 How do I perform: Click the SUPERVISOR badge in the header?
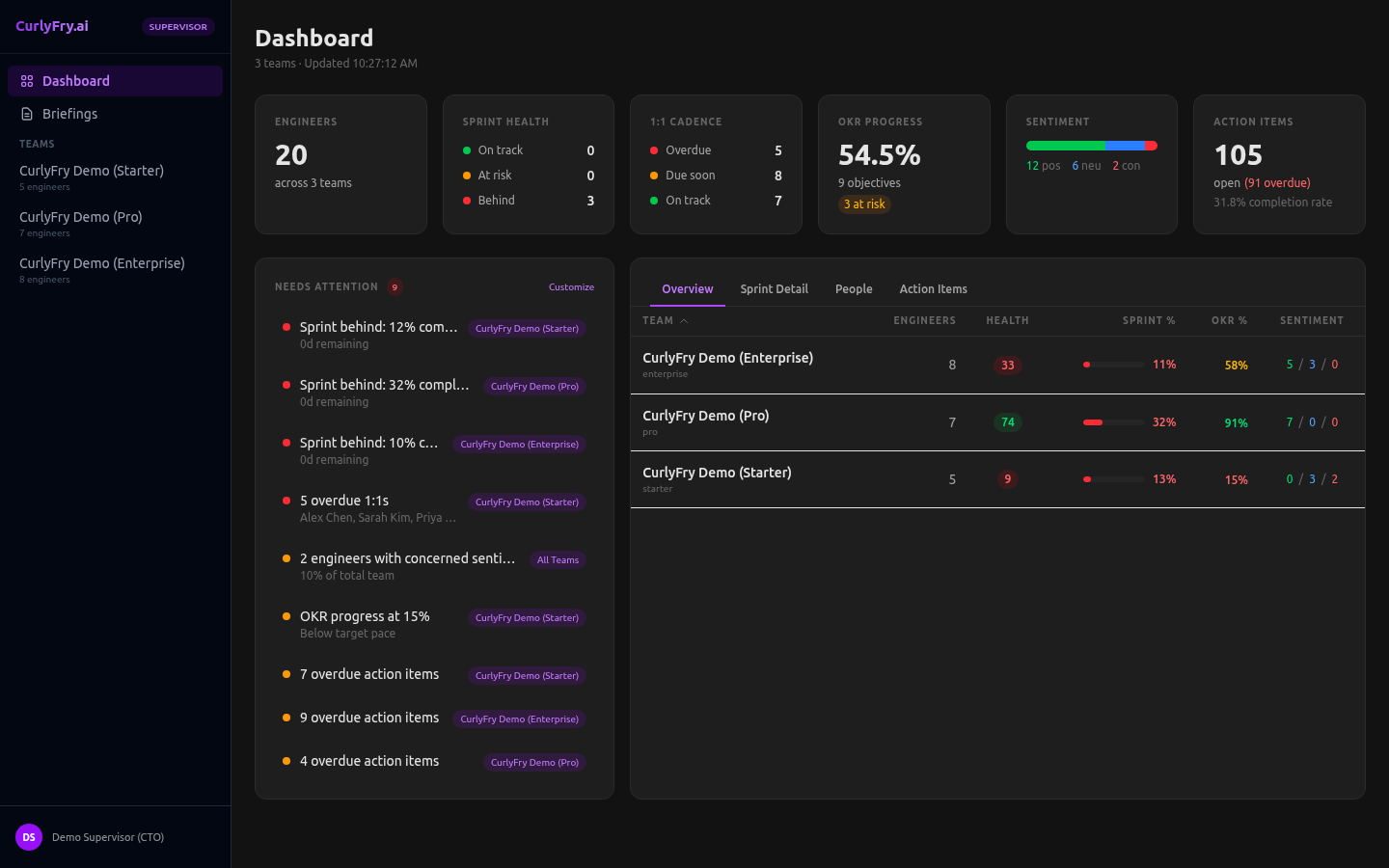click(177, 26)
